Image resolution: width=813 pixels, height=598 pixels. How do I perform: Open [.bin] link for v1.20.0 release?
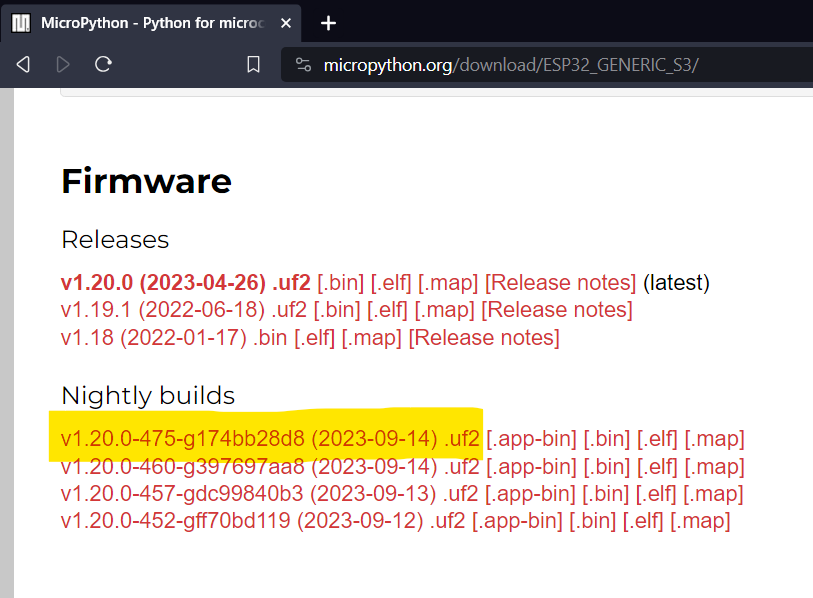click(341, 283)
